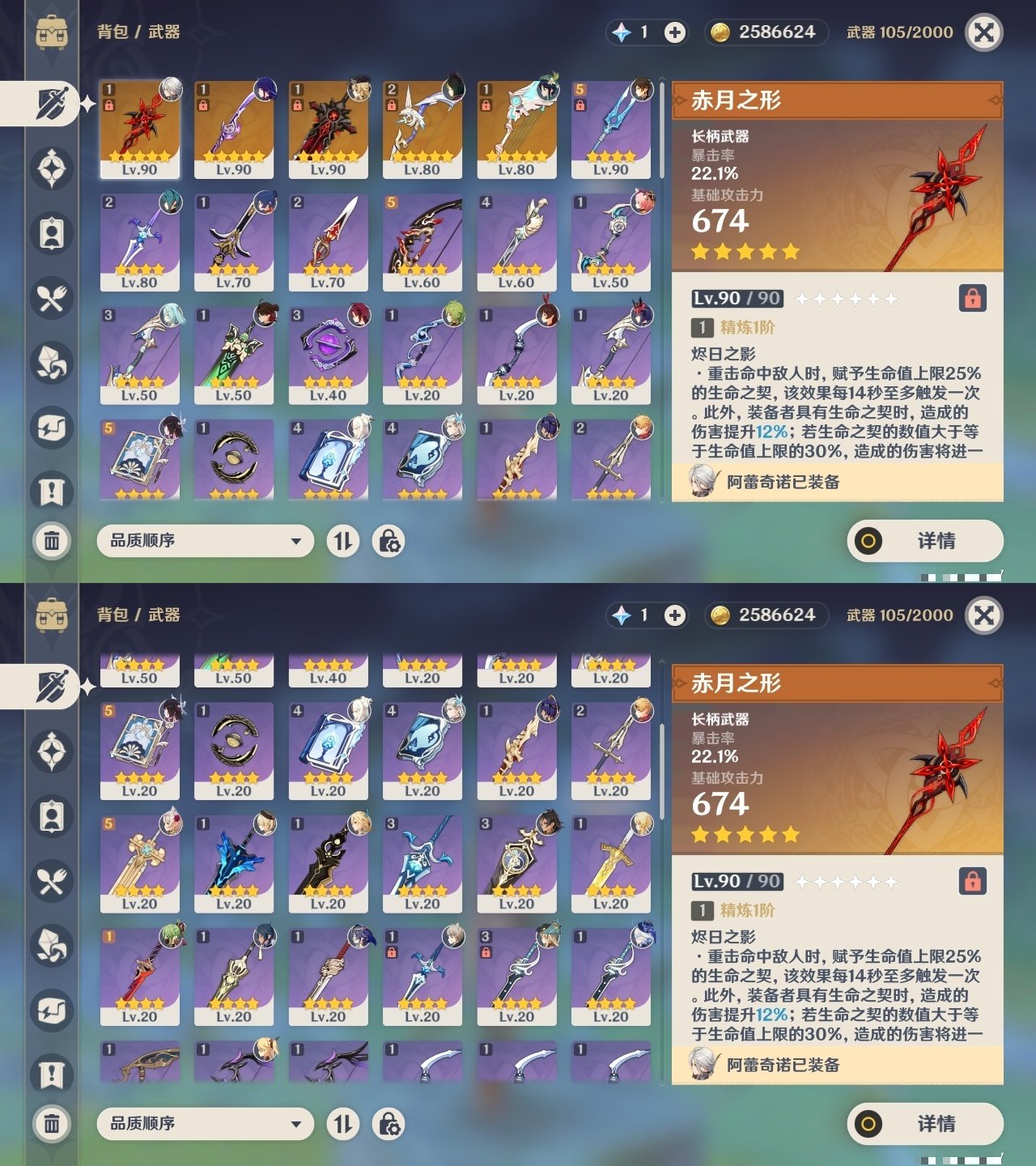Click the dropdown arrow of the 品质顺序 box in the upper screenshot
The width and height of the screenshot is (1036, 1166).
point(296,541)
